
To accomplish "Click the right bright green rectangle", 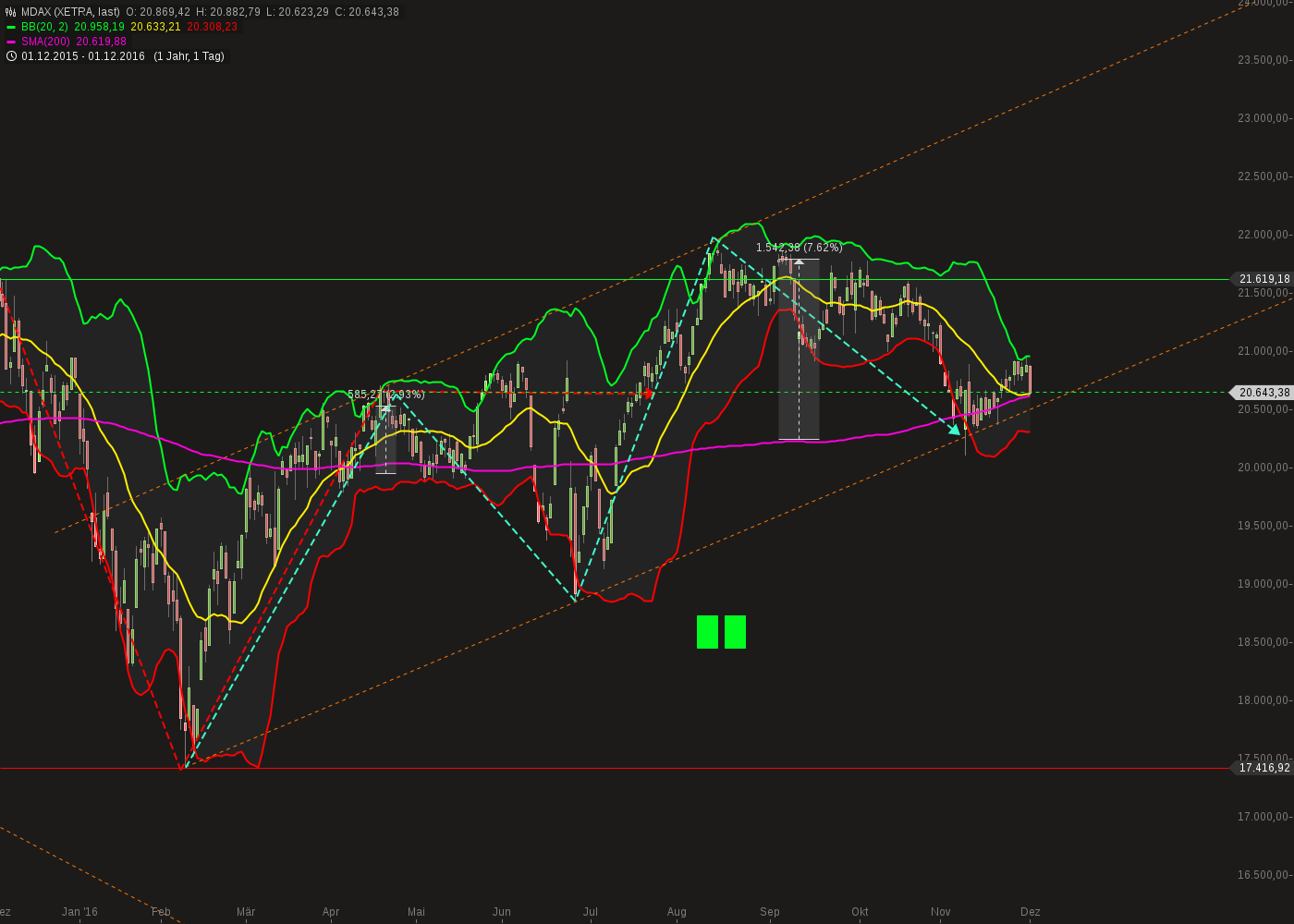I will pos(736,632).
